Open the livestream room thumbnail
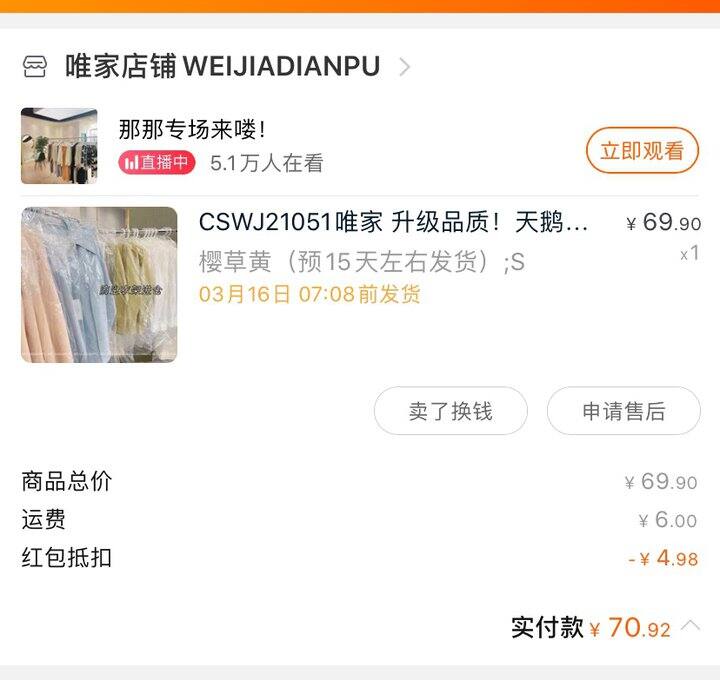Viewport: 720px width, 680px height. 59,146
